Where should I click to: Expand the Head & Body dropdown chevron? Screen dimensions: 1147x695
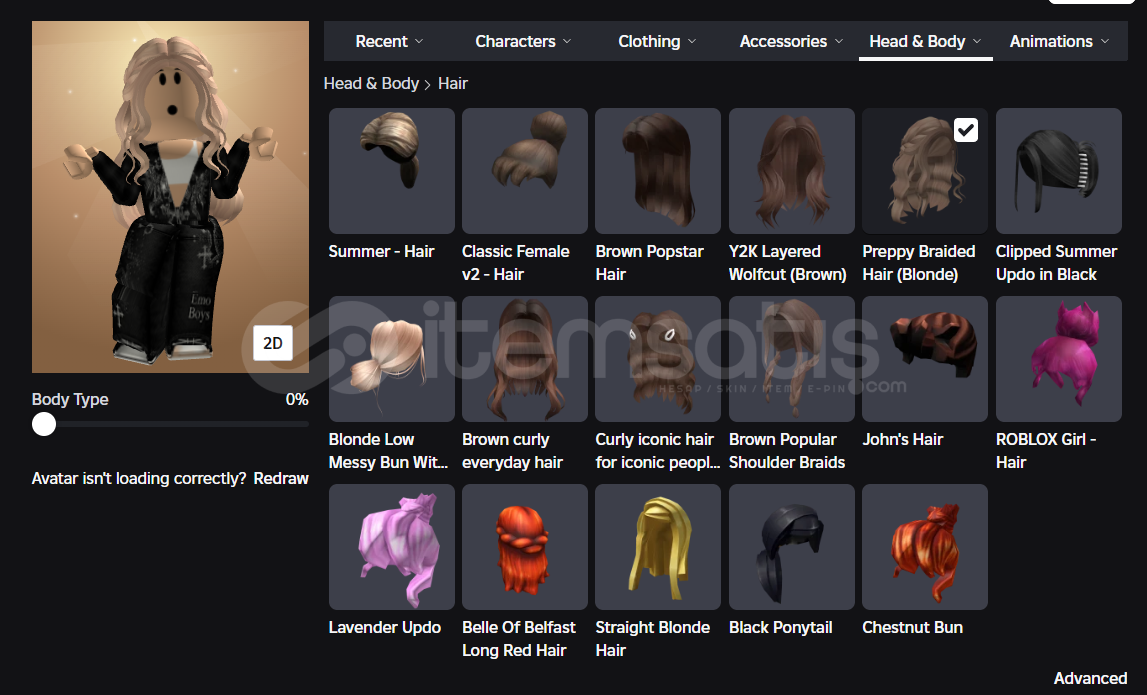977,42
